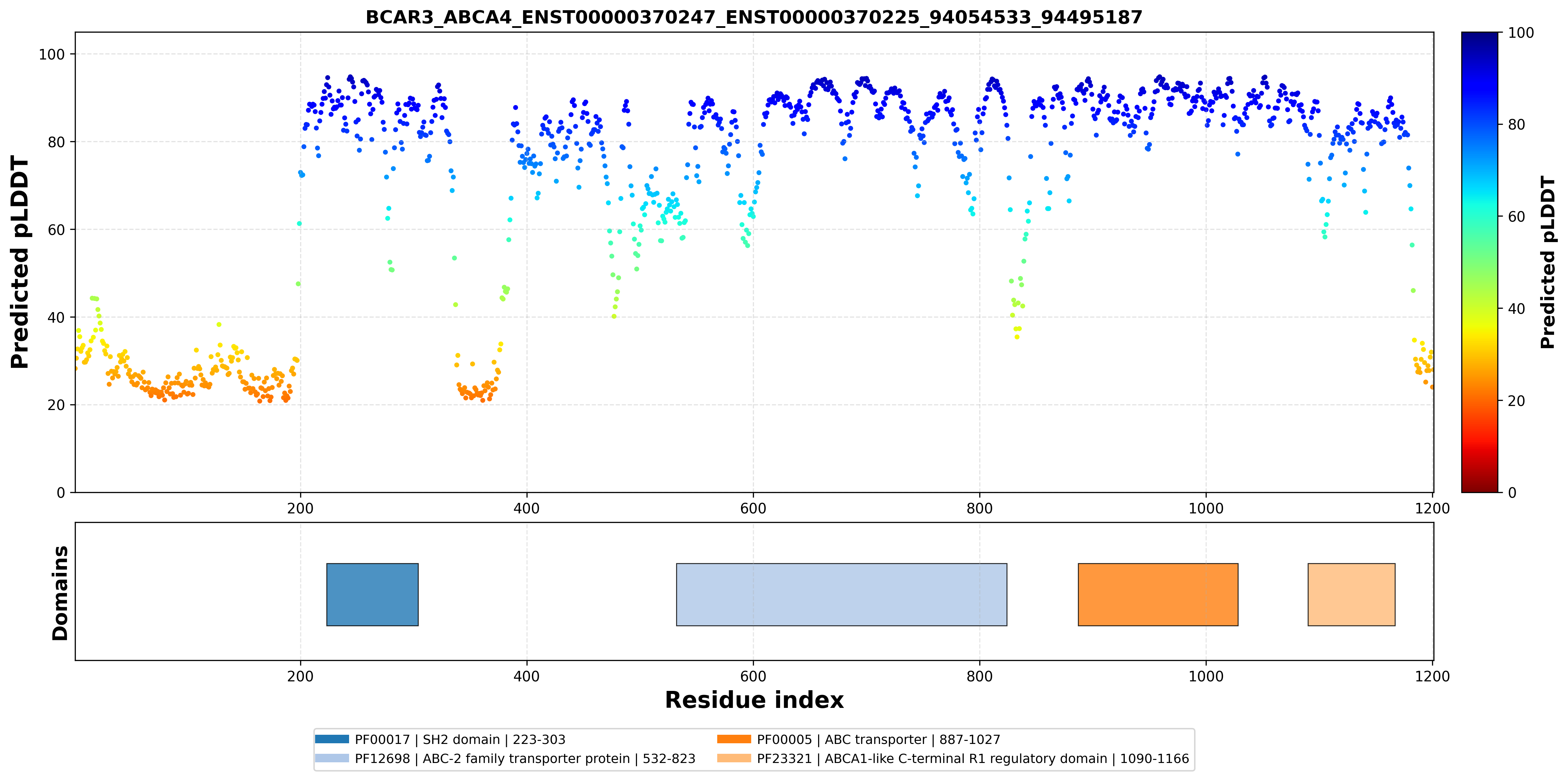Click the ABC transporter orange domain block

pyautogui.click(x=1158, y=595)
